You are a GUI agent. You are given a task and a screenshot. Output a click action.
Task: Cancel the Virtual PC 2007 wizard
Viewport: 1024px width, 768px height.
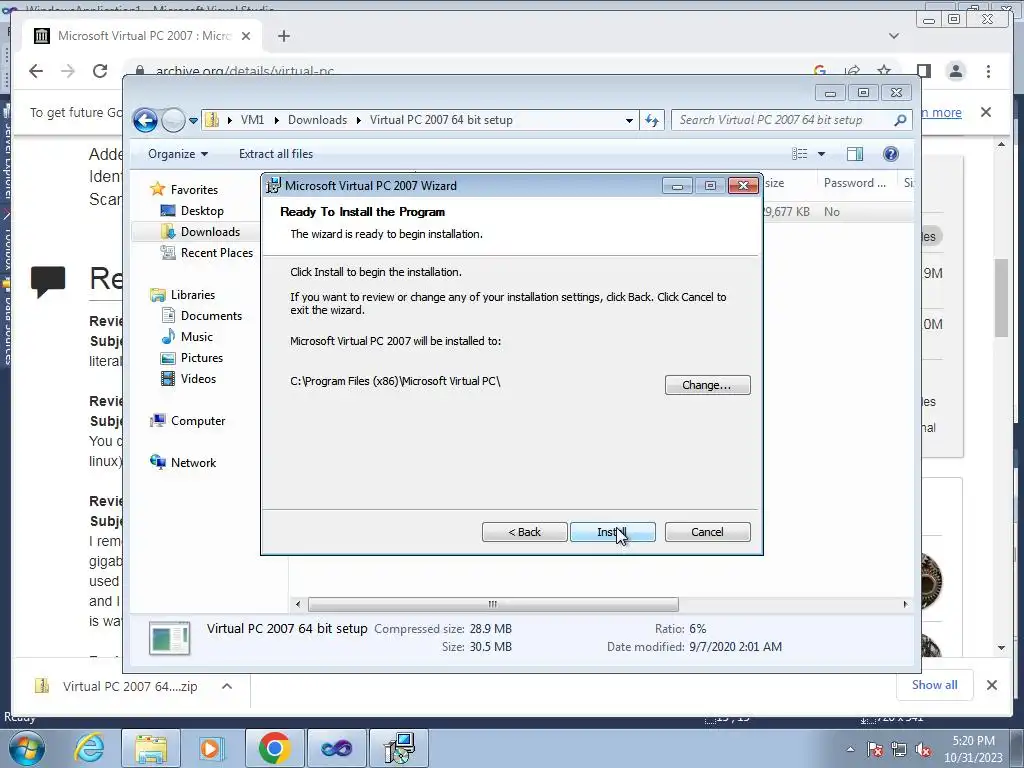tap(707, 532)
